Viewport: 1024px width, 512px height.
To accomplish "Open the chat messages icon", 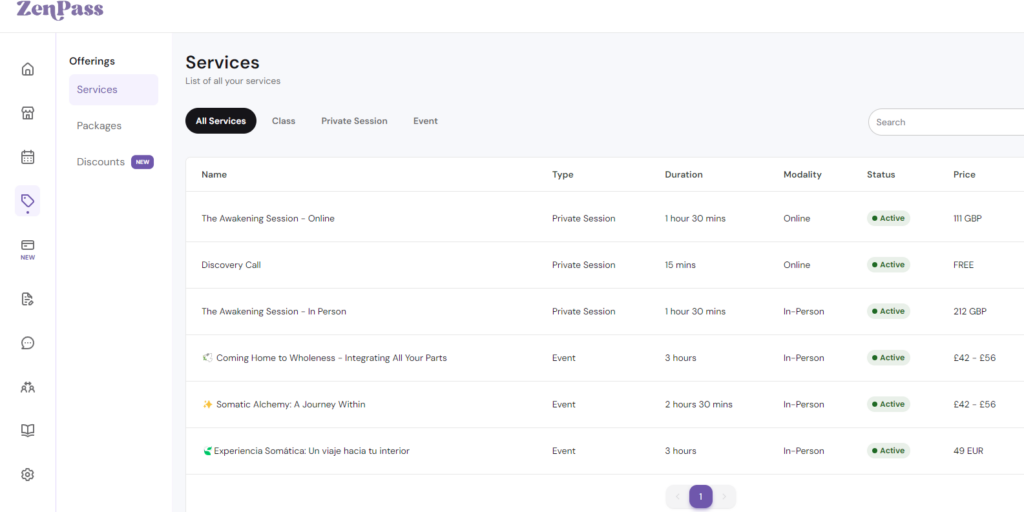I will 27,343.
